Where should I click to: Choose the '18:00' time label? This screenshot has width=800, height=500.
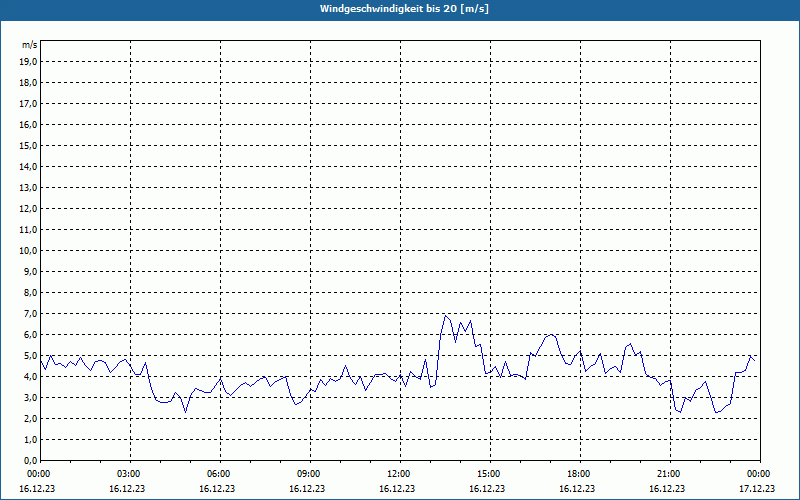click(x=579, y=474)
